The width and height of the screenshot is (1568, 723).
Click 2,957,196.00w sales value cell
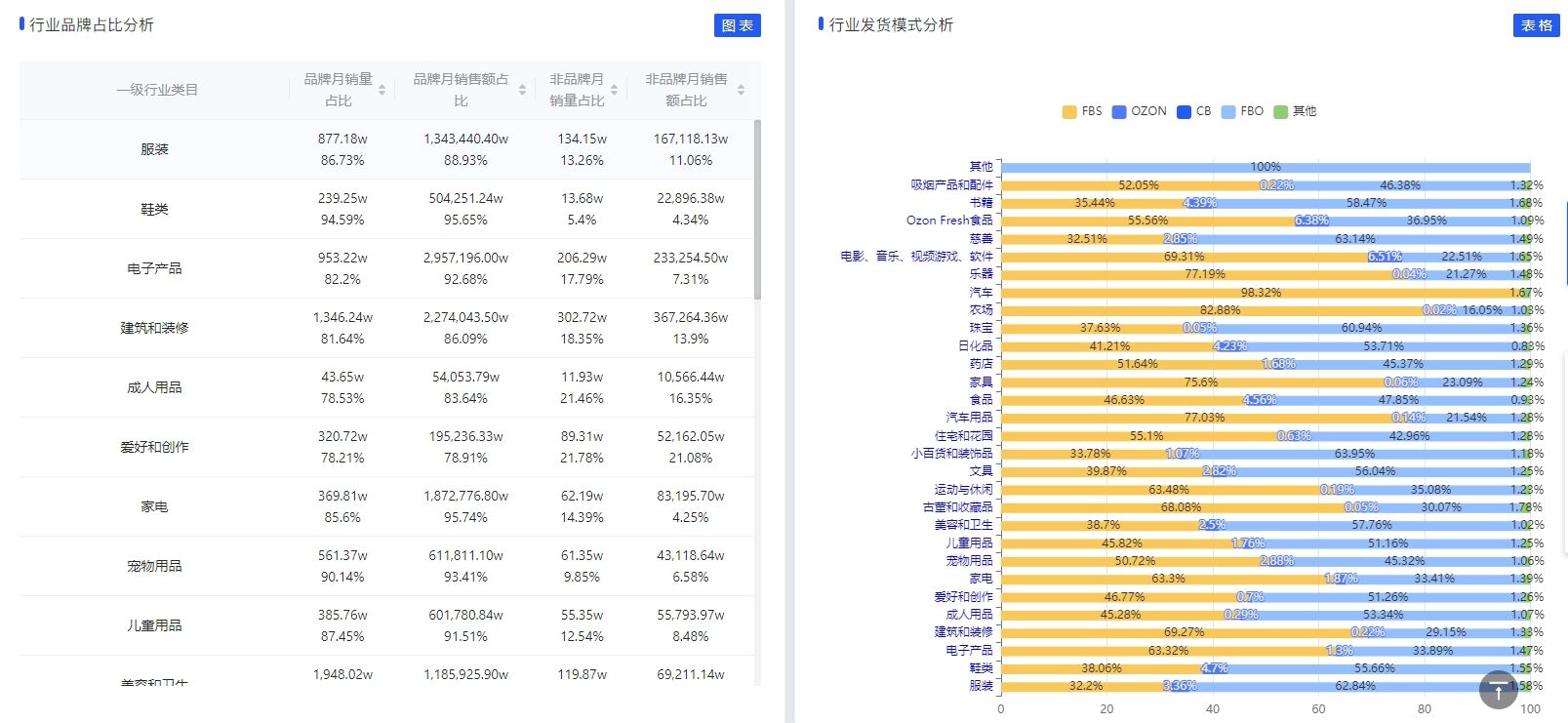pyautogui.click(x=465, y=258)
